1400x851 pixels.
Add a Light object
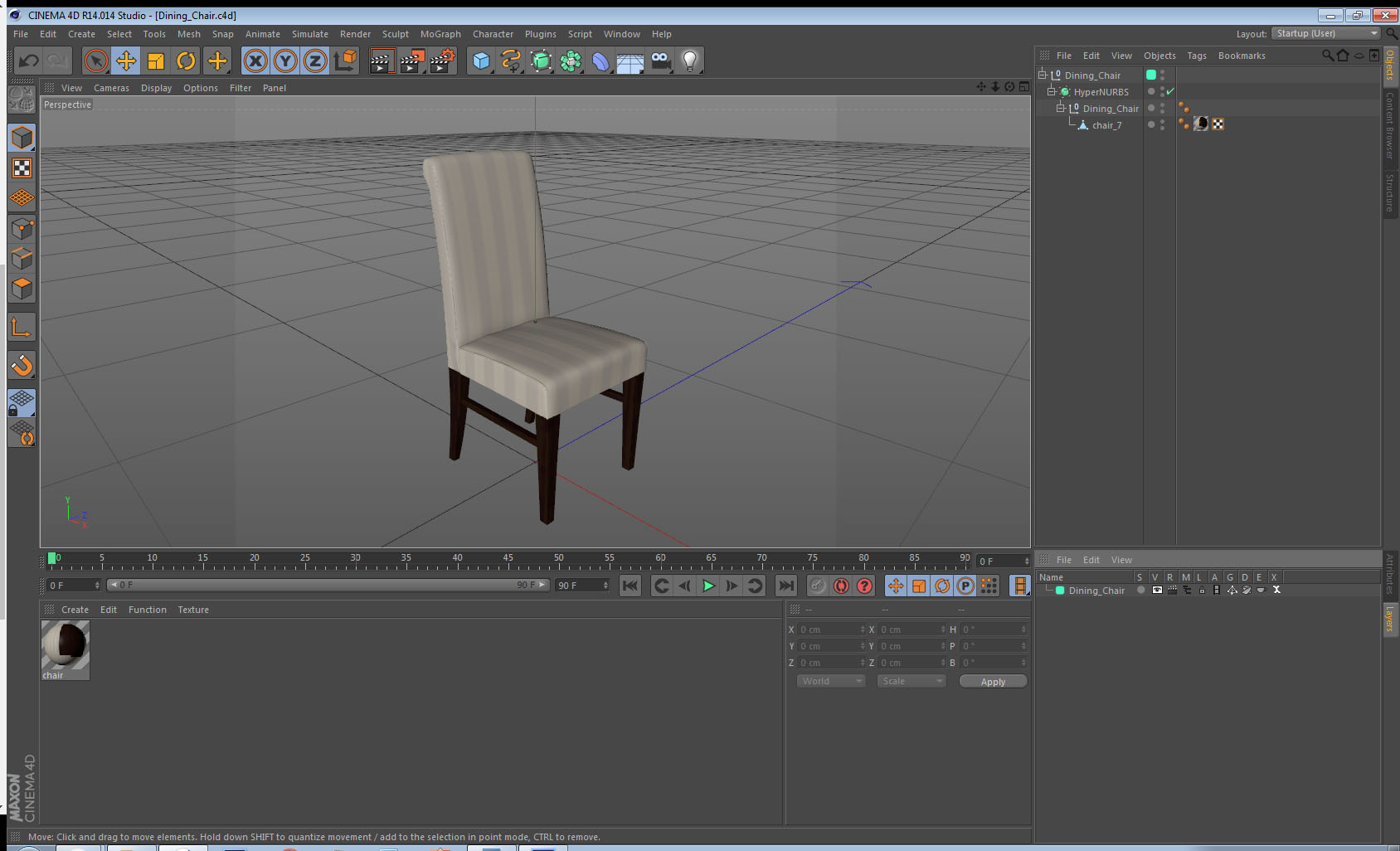point(690,61)
